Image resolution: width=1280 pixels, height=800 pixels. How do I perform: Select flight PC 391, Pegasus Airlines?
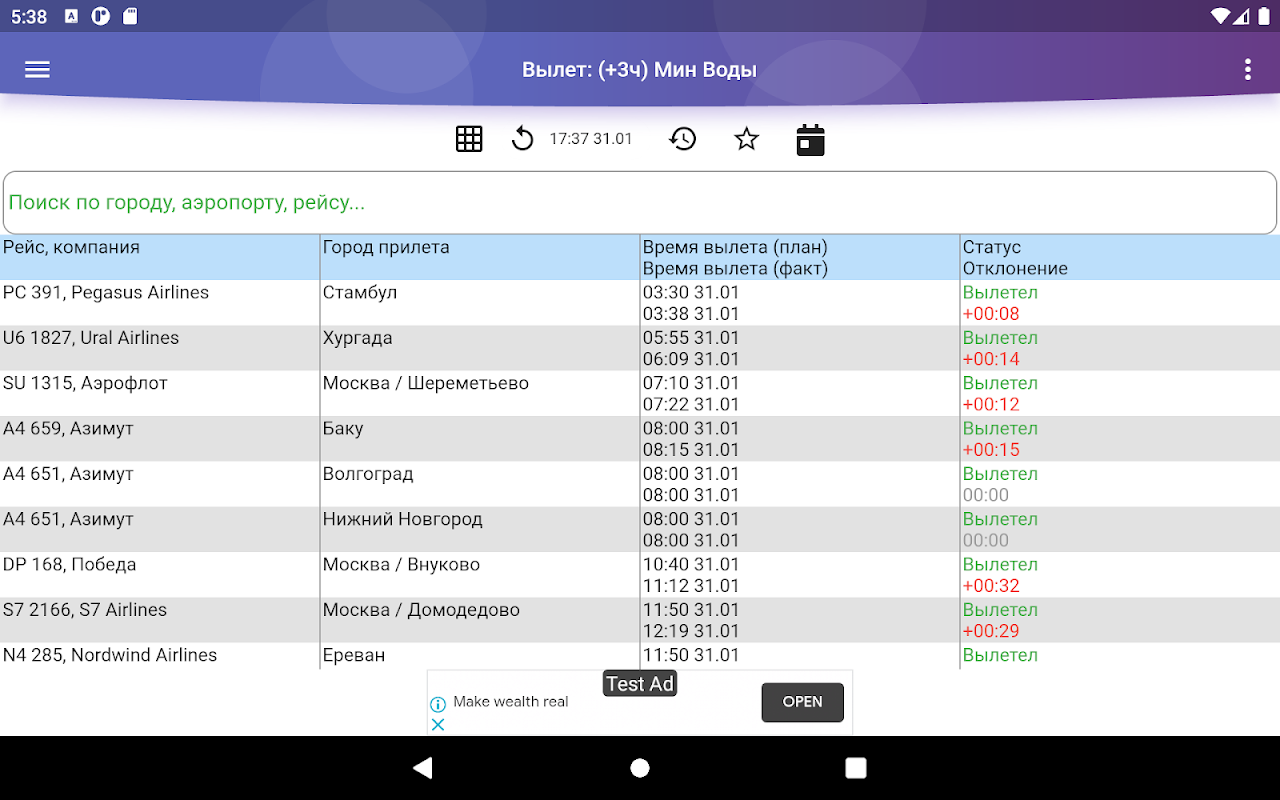(x=106, y=293)
